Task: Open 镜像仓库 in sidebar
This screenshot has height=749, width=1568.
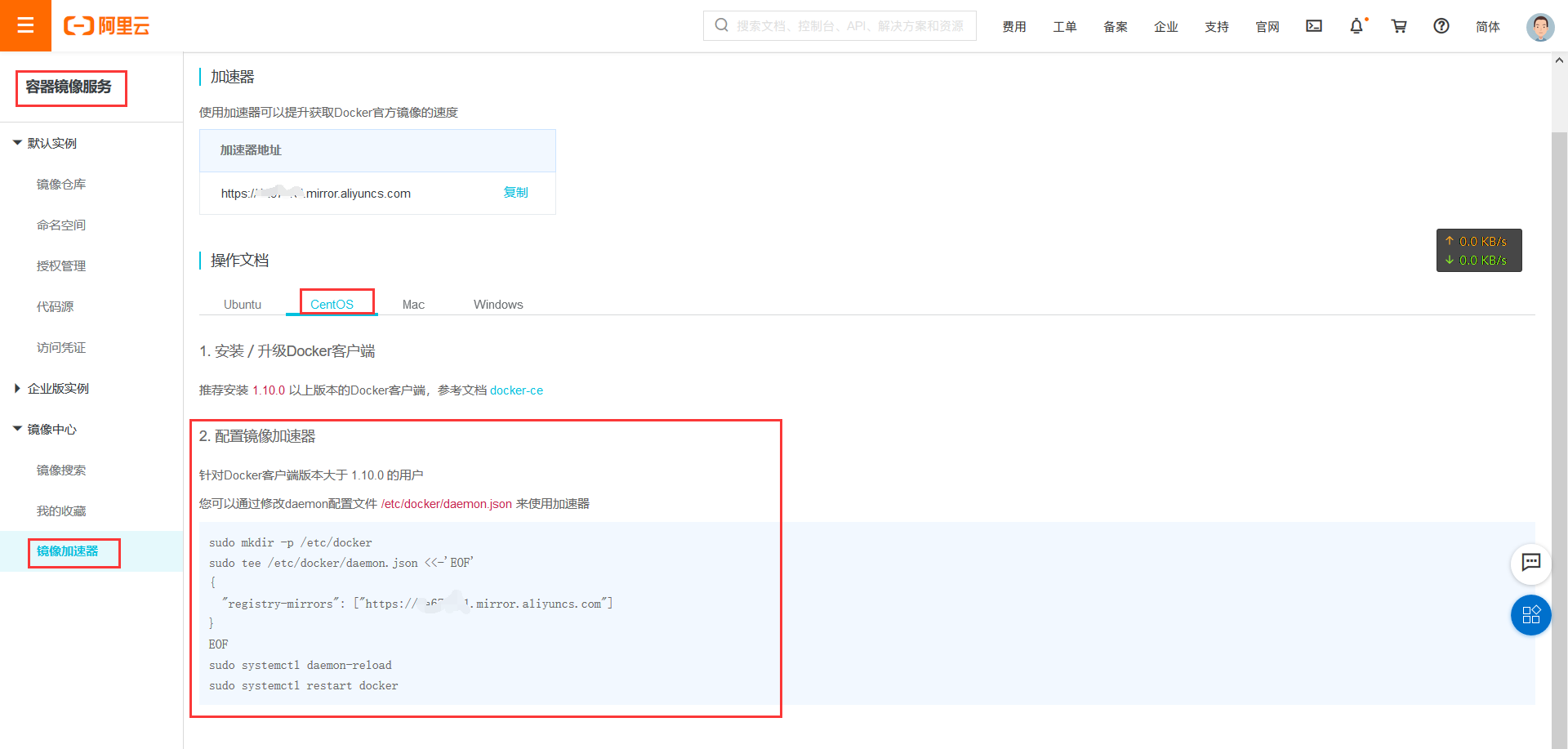Action: 61,184
